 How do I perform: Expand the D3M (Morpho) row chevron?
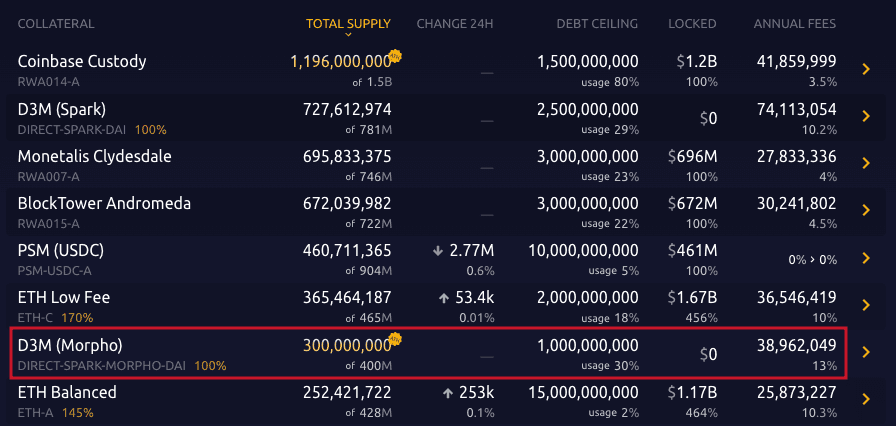point(867,352)
